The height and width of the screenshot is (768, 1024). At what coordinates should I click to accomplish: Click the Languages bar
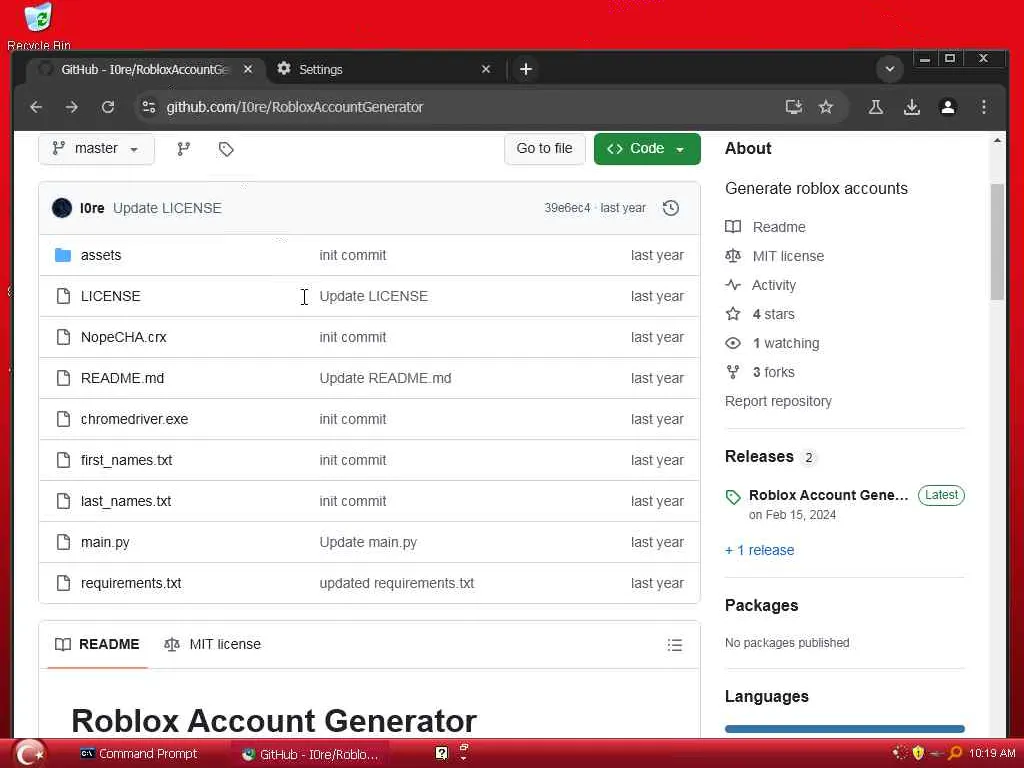pyautogui.click(x=844, y=729)
